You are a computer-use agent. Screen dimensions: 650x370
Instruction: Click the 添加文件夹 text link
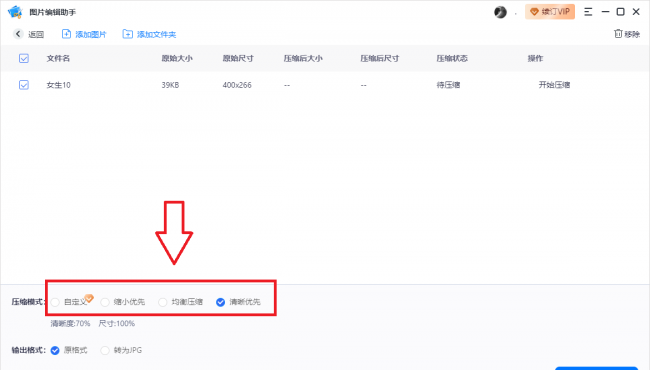tap(157, 34)
